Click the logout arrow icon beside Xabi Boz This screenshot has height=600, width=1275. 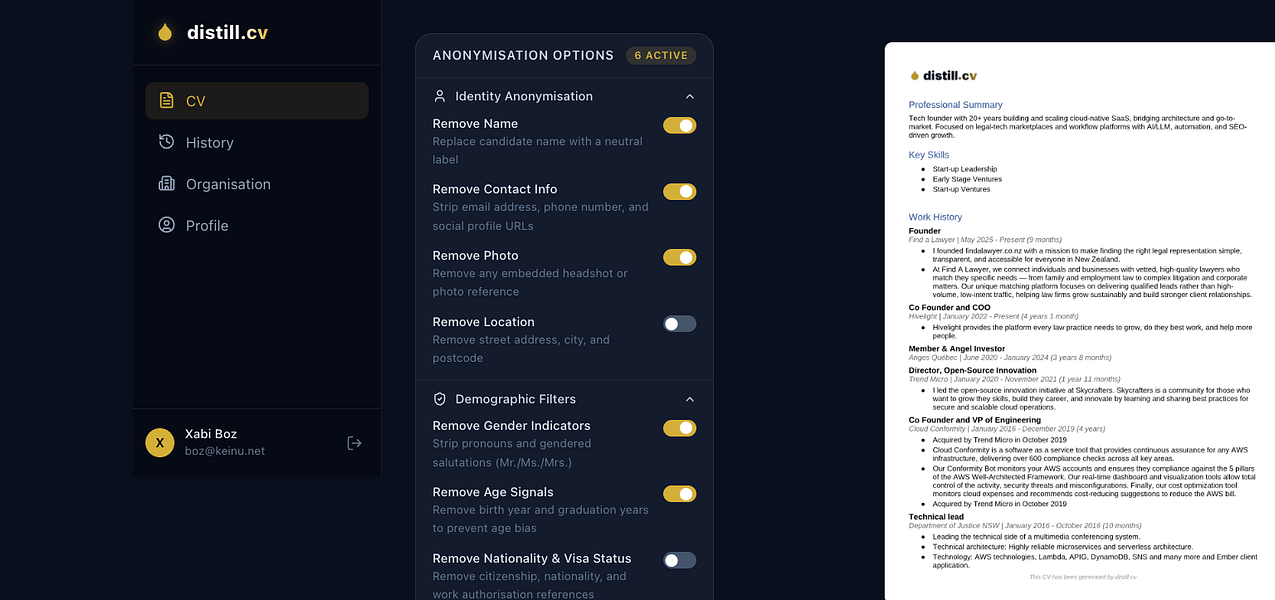coord(354,443)
